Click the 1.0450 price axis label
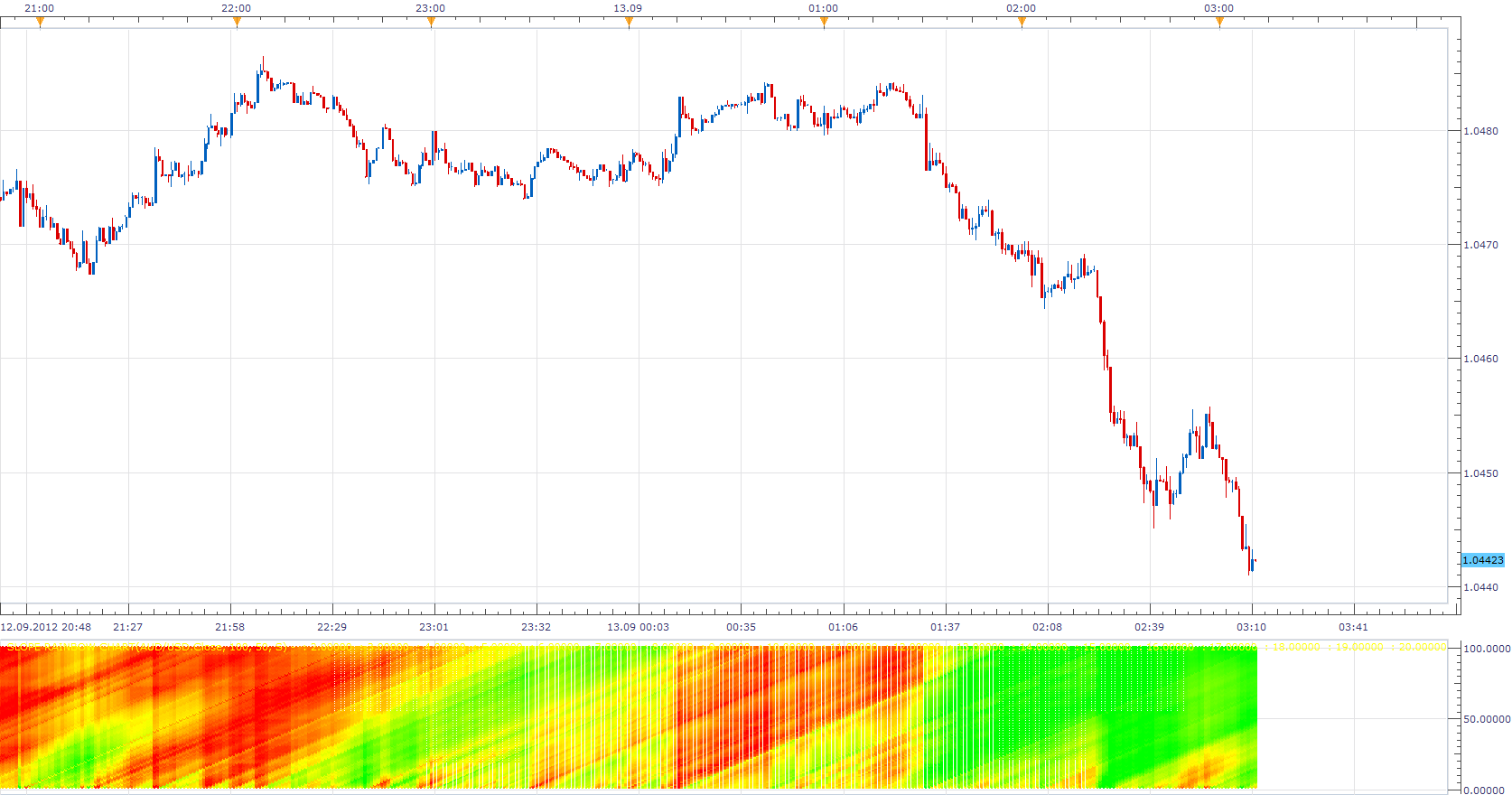Viewport: 1512px width, 795px height. coord(1480,473)
